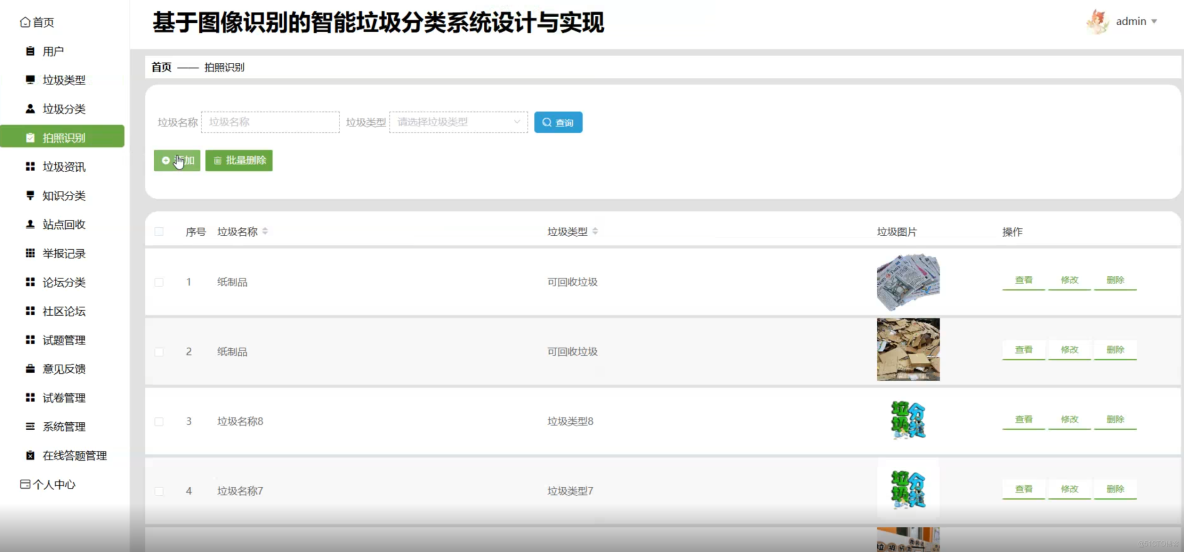Open the 系统管理 menu item

point(63,427)
